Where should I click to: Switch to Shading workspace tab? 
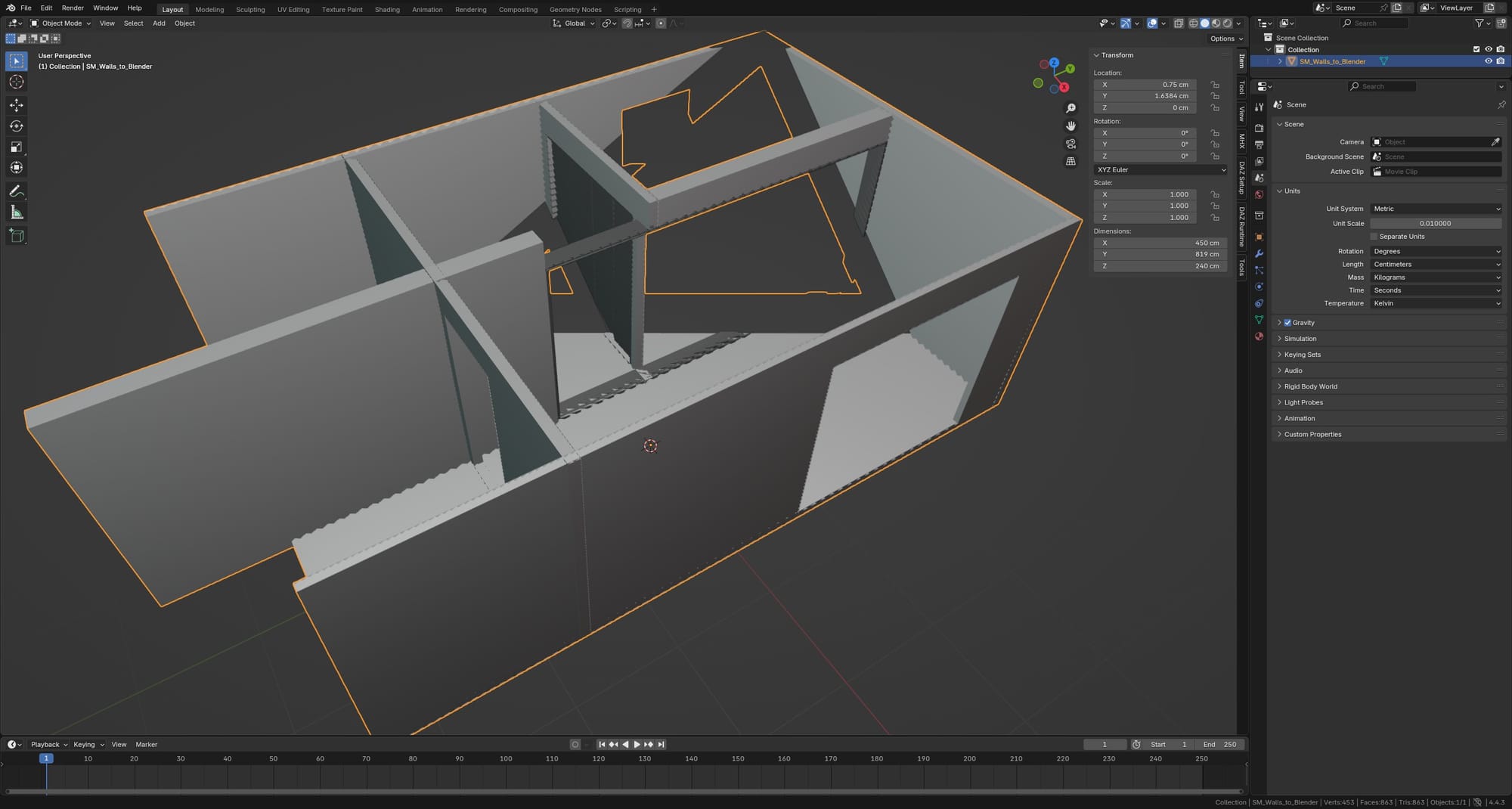pyautogui.click(x=387, y=10)
